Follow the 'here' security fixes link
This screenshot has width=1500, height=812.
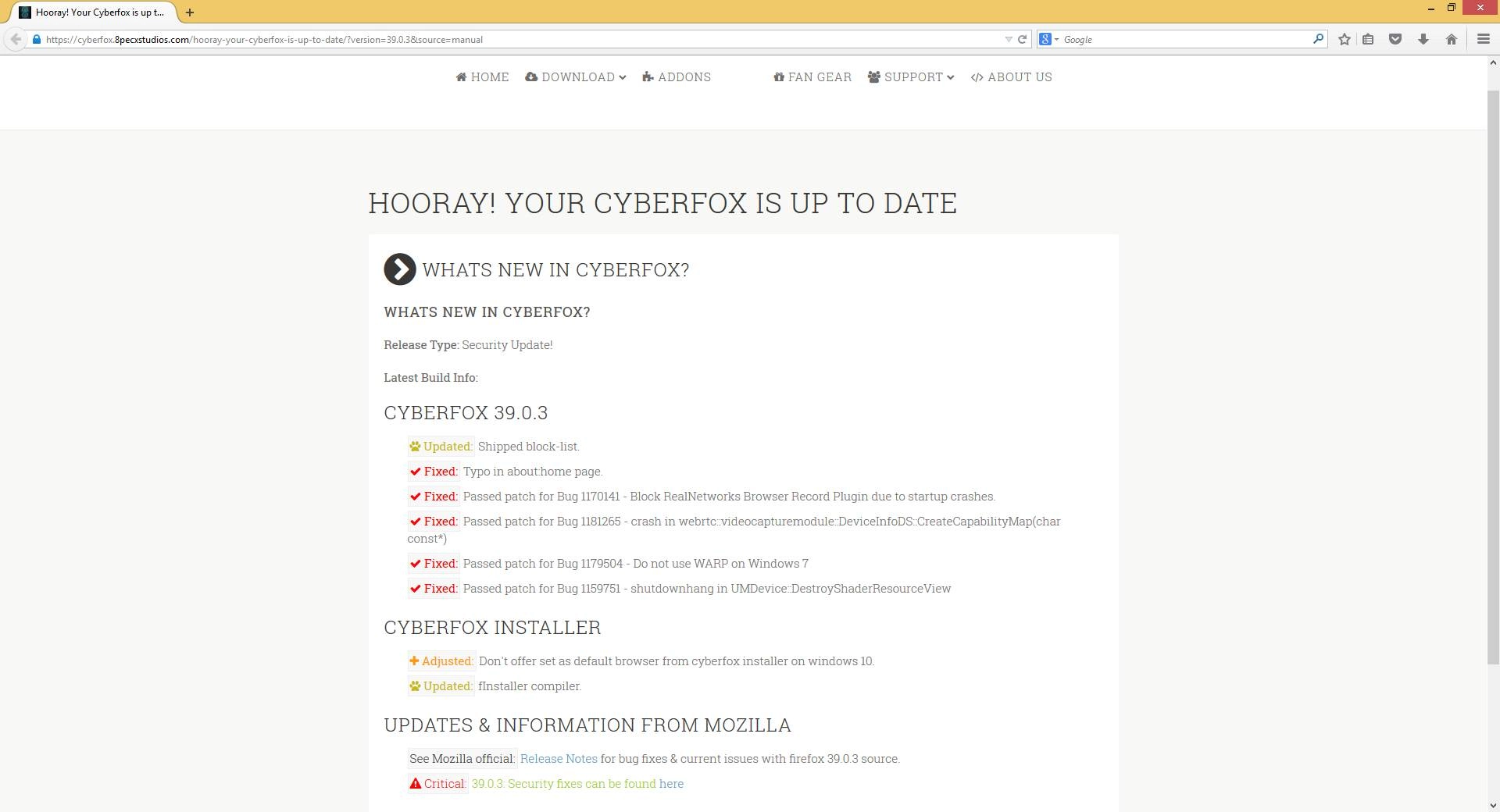[x=671, y=784]
